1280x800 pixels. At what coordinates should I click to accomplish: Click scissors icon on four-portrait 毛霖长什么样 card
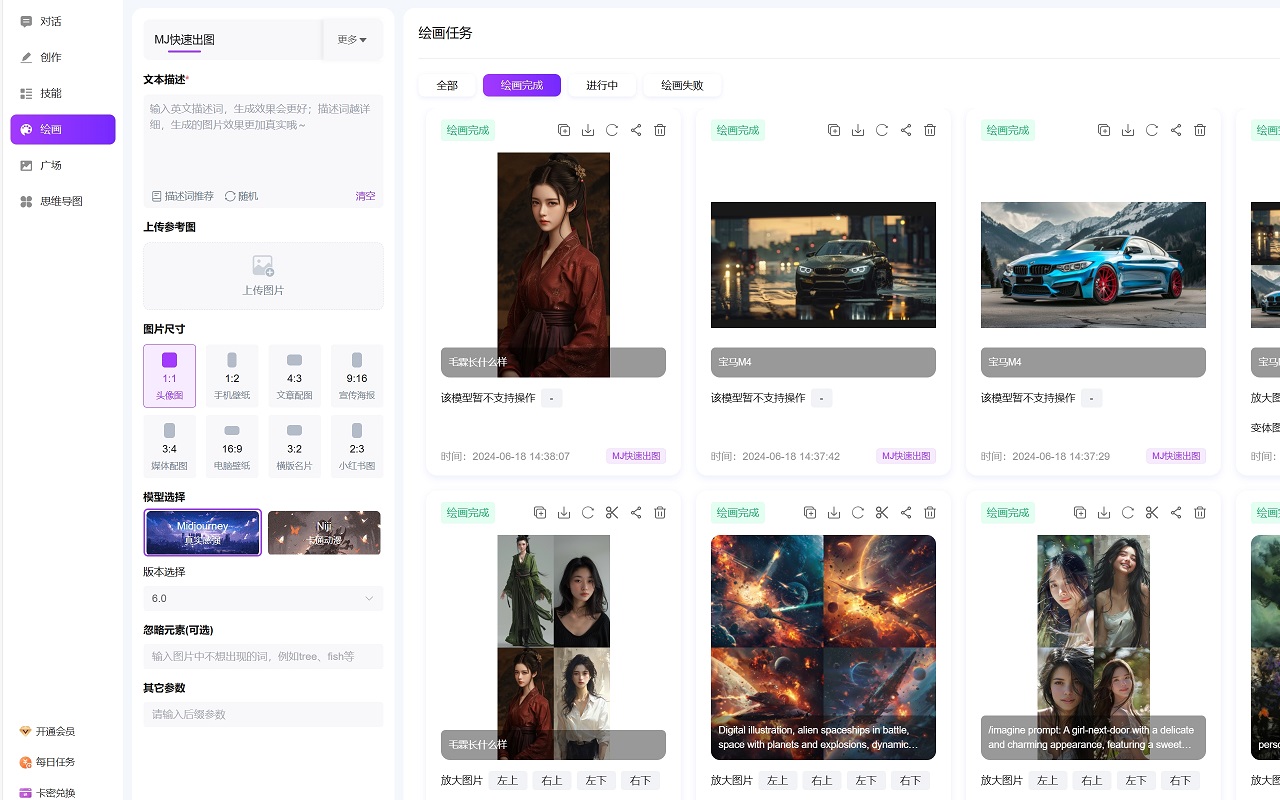point(612,513)
